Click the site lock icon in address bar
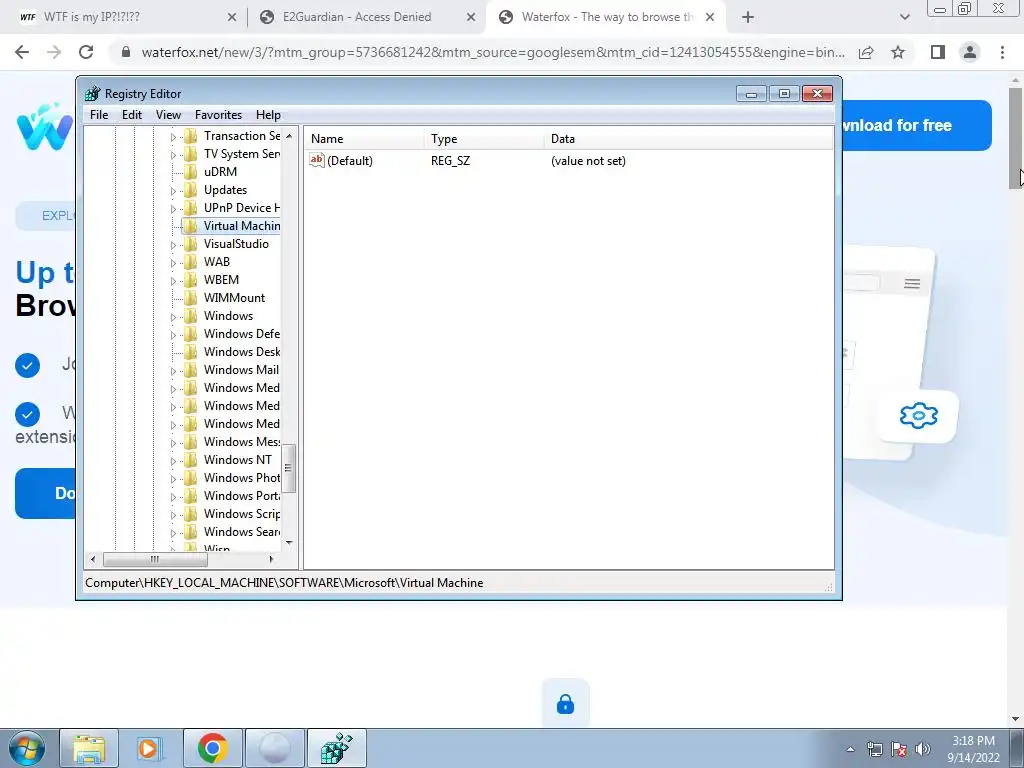This screenshot has height=768, width=1024. click(x=126, y=52)
